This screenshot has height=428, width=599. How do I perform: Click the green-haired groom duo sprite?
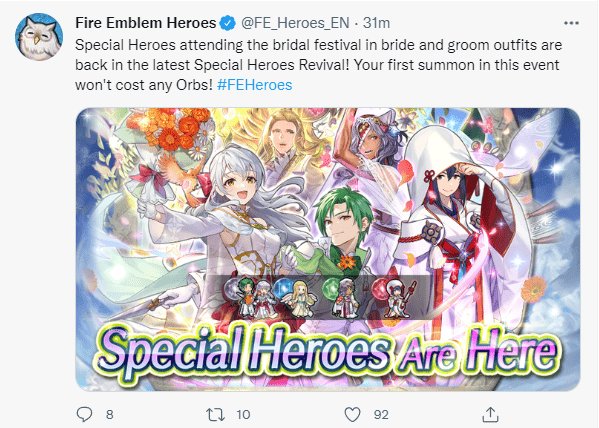pyautogui.click(x=255, y=299)
